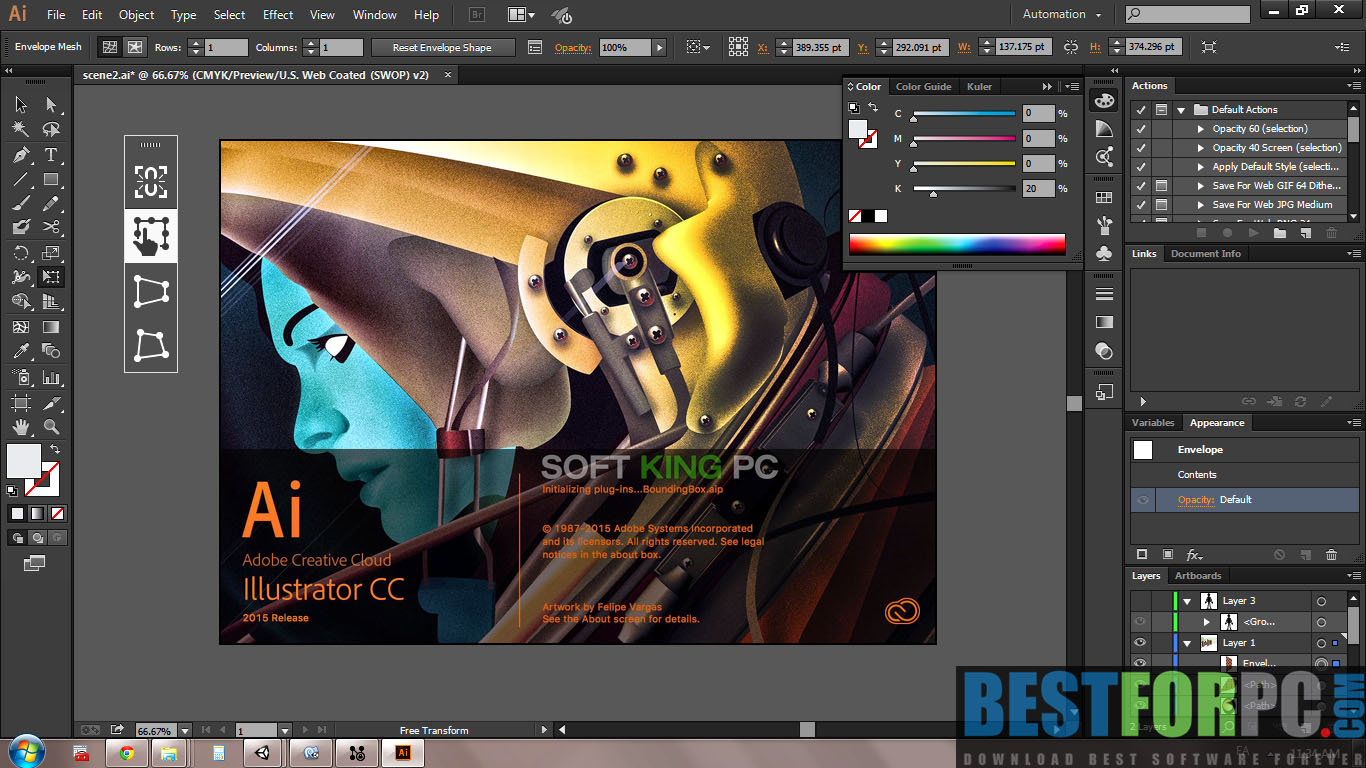Select the Pen tool
The width and height of the screenshot is (1366, 768).
click(20, 155)
